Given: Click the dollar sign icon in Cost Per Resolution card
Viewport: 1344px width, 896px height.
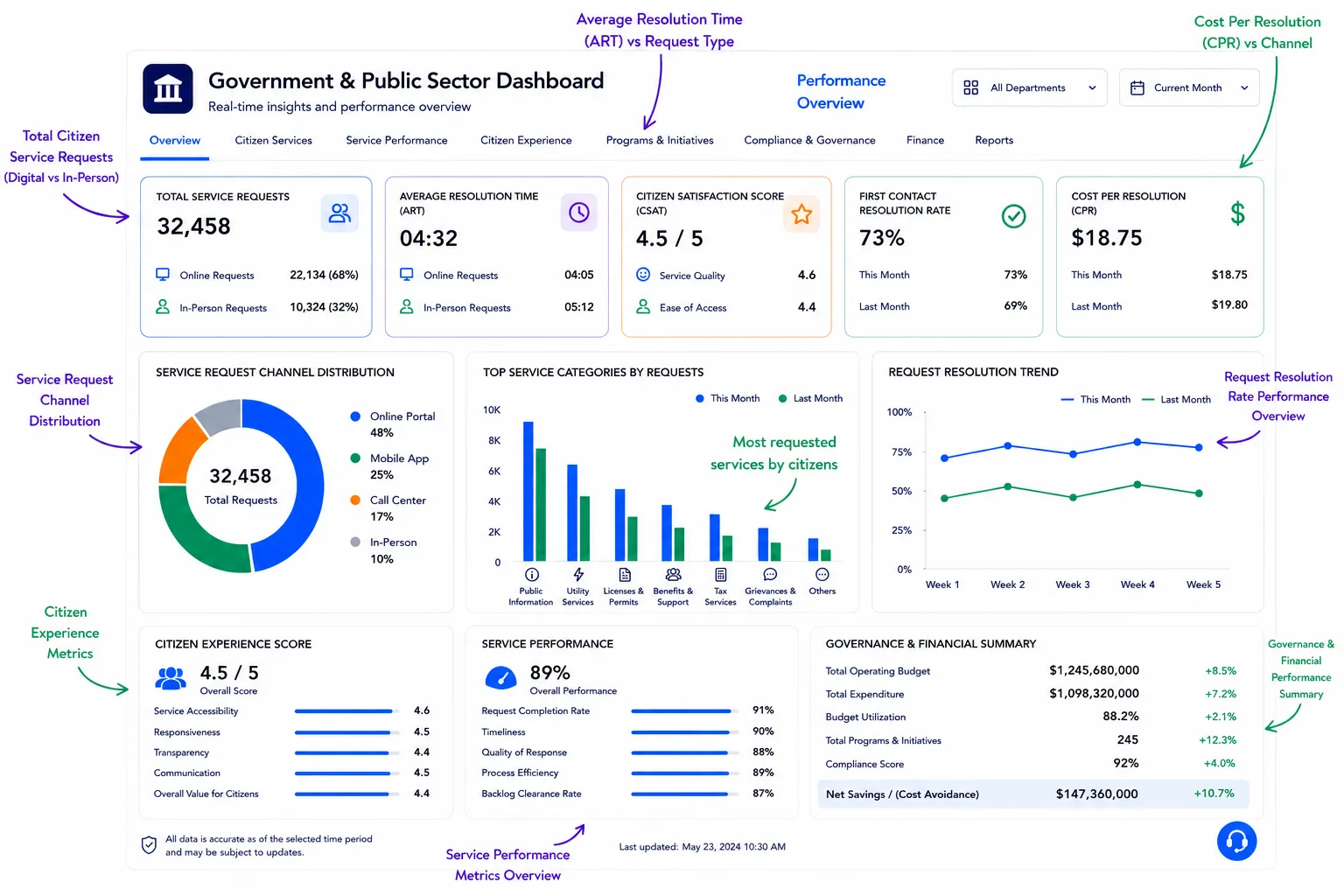Looking at the screenshot, I should click(1237, 213).
